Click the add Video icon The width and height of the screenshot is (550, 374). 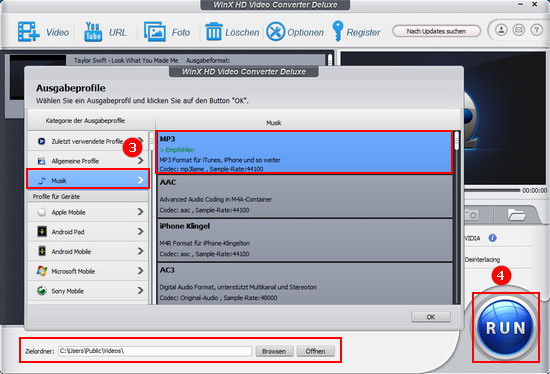[28, 32]
